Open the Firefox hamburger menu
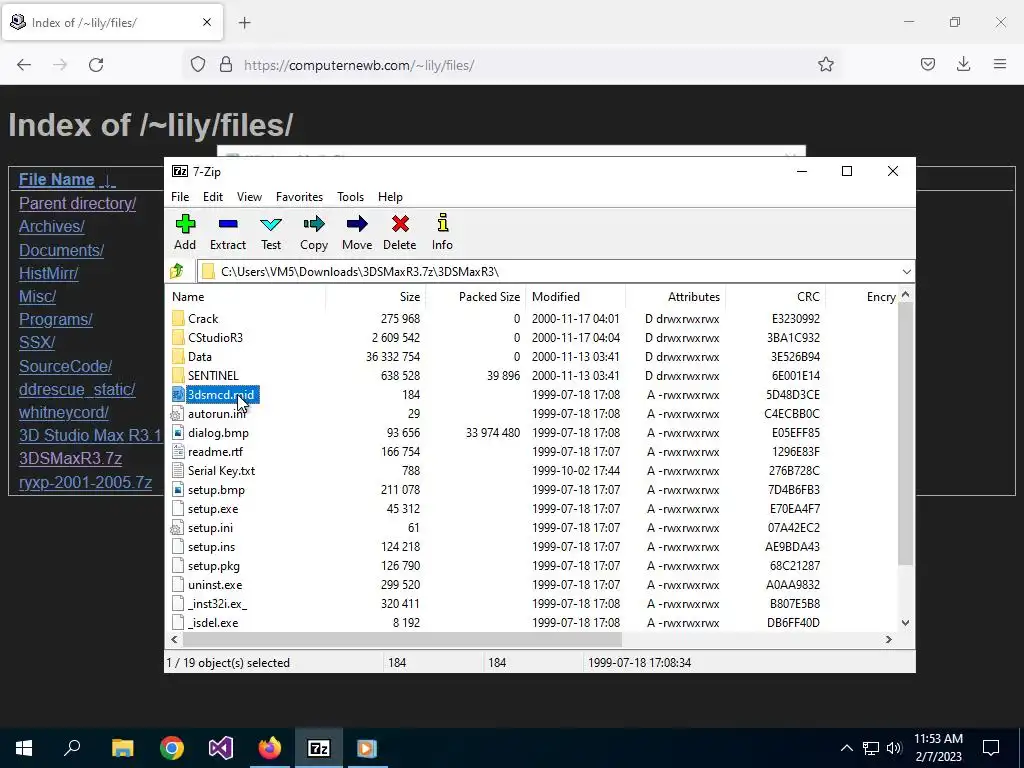The image size is (1024, 768). pos(999,64)
